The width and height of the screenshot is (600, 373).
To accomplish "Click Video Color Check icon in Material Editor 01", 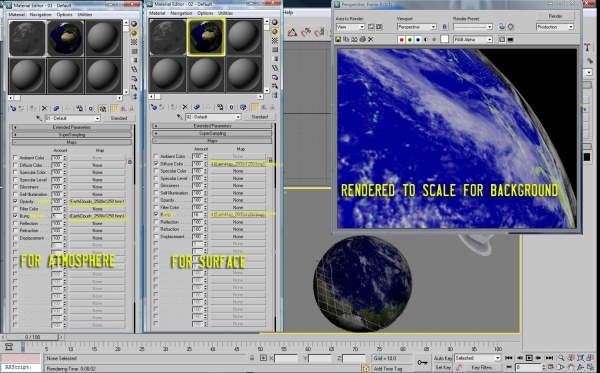I will 134,60.
